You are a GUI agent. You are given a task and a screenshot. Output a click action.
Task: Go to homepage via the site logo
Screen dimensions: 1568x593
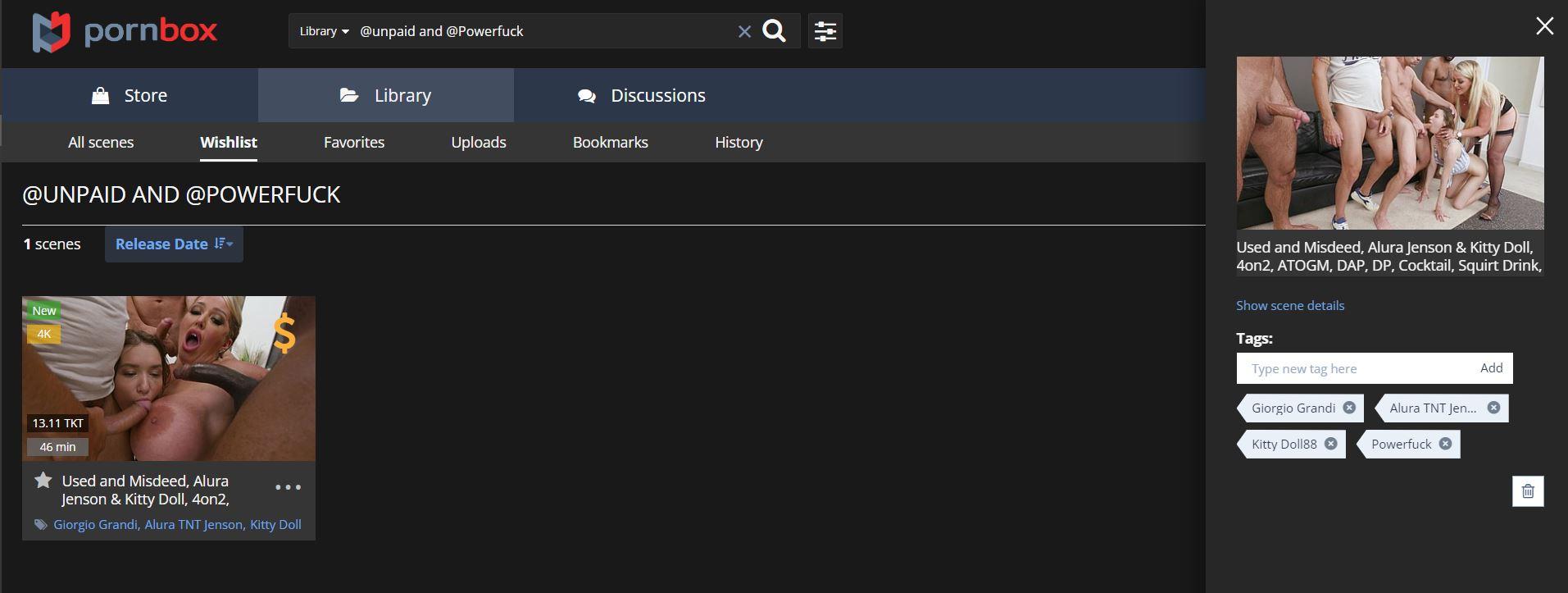click(125, 31)
